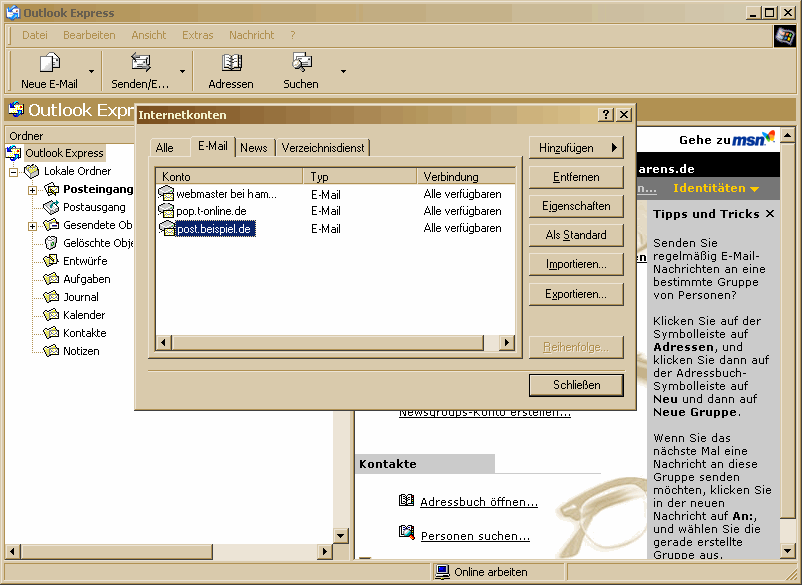Click the Neue E-Mail toolbar icon
The image size is (802, 585).
click(x=50, y=63)
